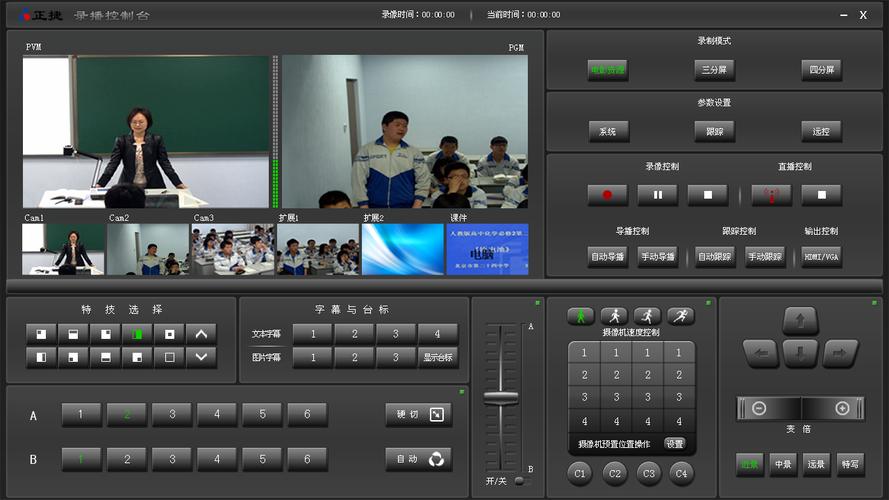Click 显示台标 to show station logo
889x500 pixels.
coord(438,358)
